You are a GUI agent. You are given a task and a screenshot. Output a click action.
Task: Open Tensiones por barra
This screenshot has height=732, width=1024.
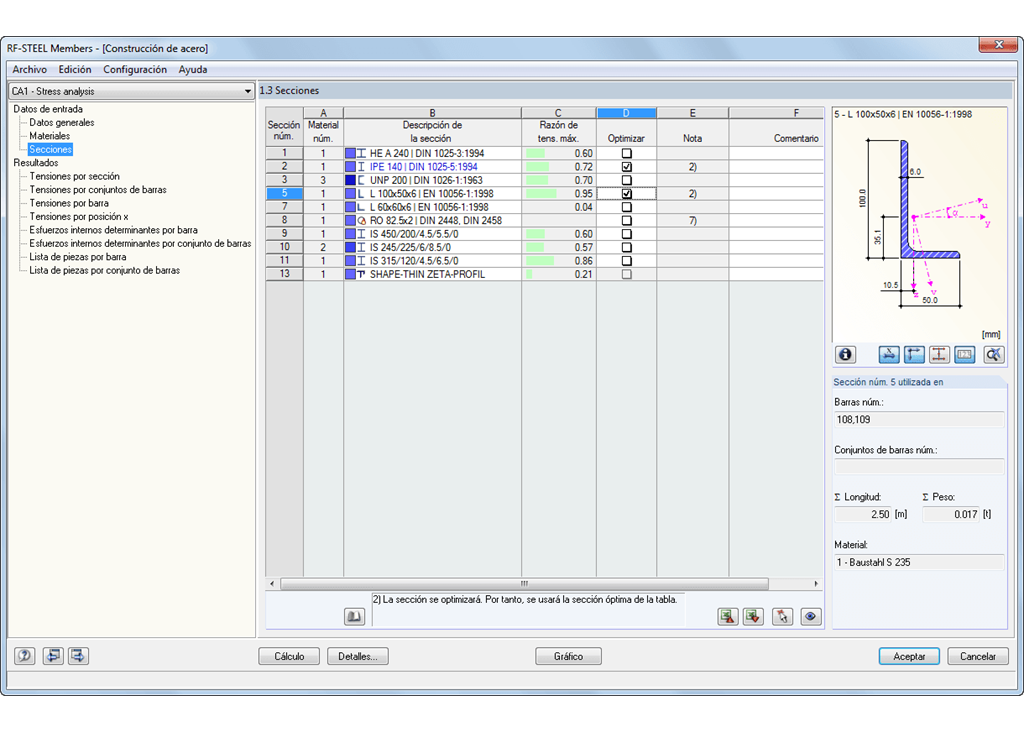[69, 203]
